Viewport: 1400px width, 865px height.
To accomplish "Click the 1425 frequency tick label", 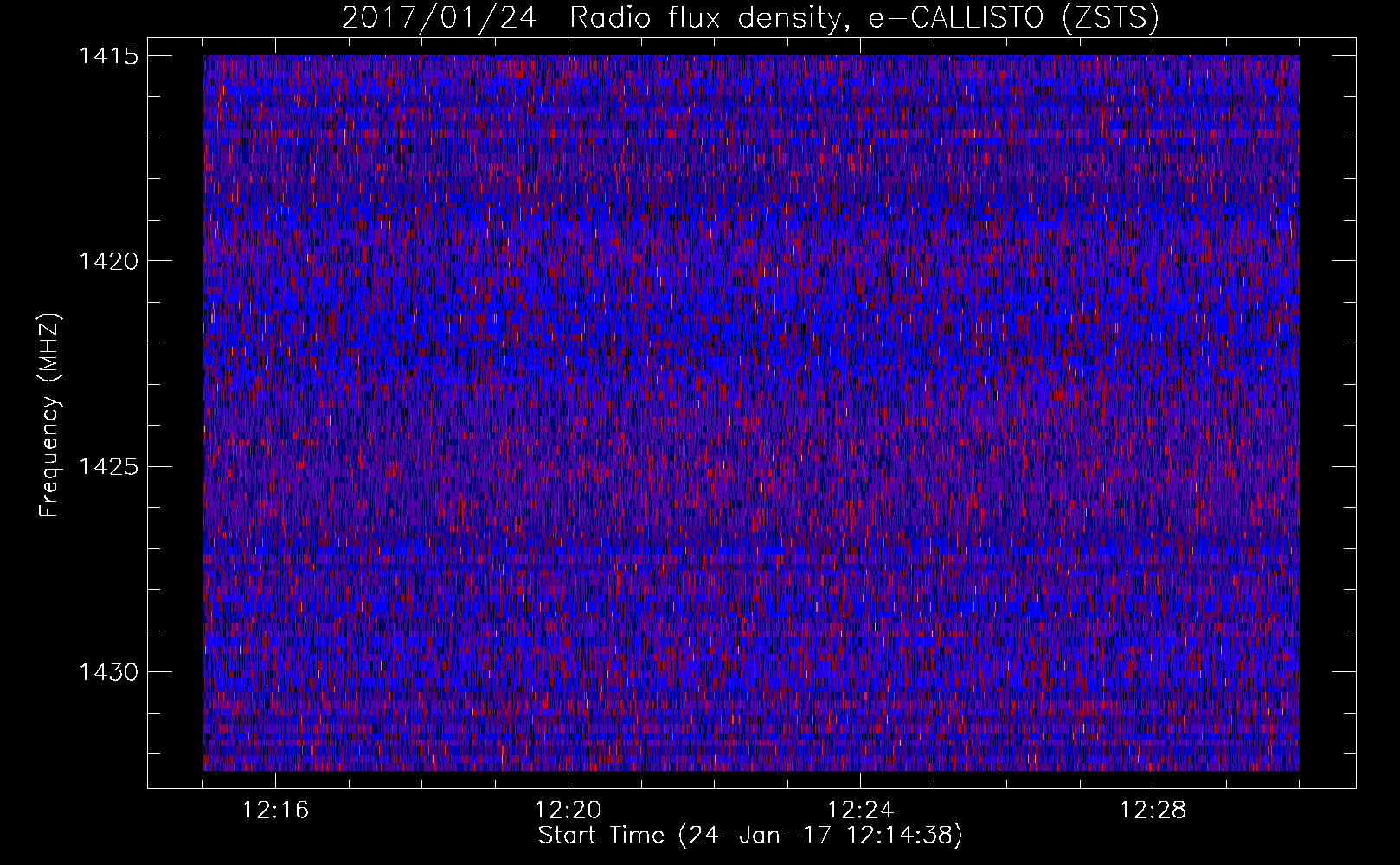I will point(107,467).
